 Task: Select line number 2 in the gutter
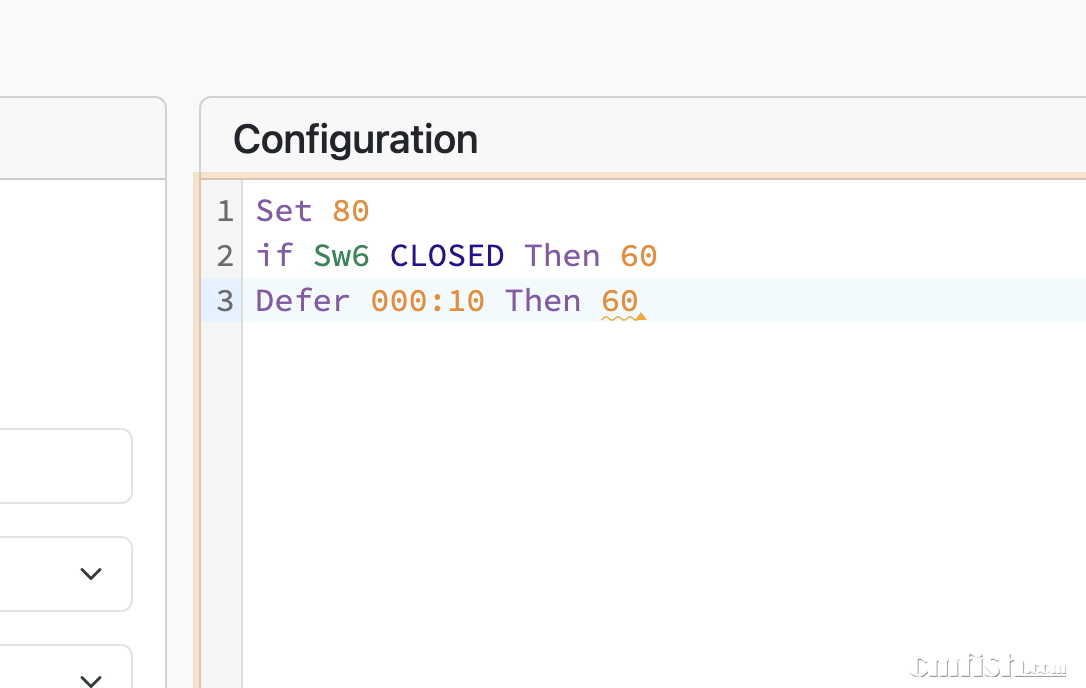tap(225, 256)
